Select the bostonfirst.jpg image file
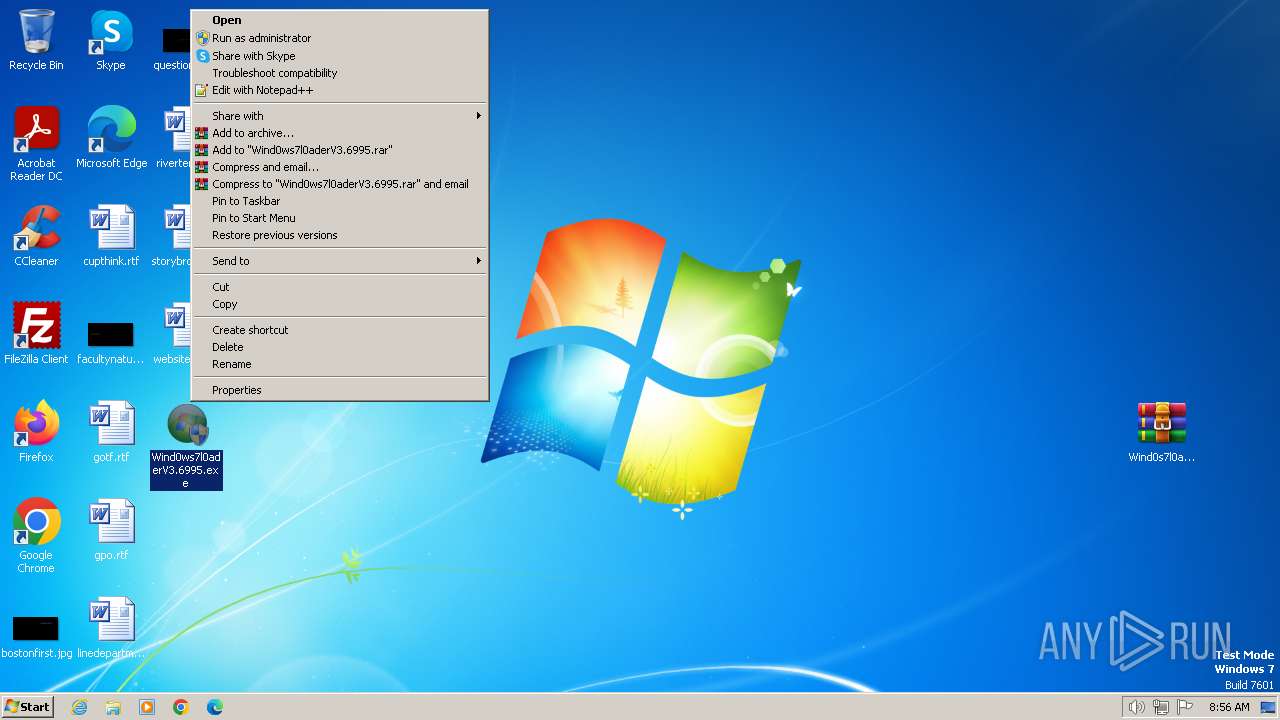Screen dimensions: 1280x720 click(x=36, y=636)
